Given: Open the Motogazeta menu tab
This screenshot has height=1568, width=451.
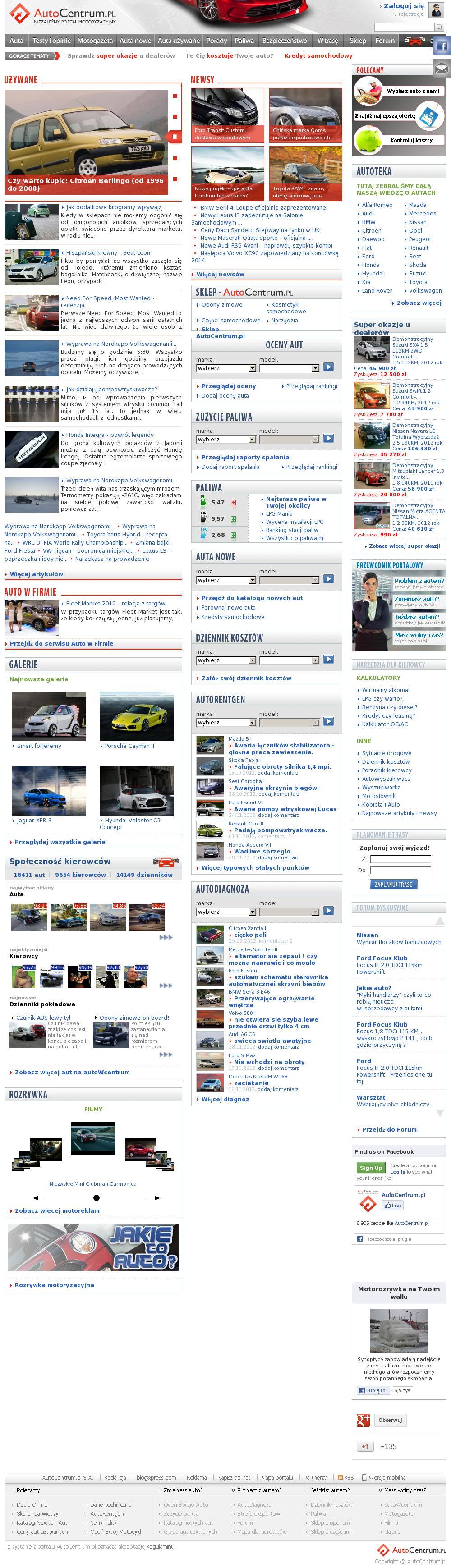Looking at the screenshot, I should 95,41.
